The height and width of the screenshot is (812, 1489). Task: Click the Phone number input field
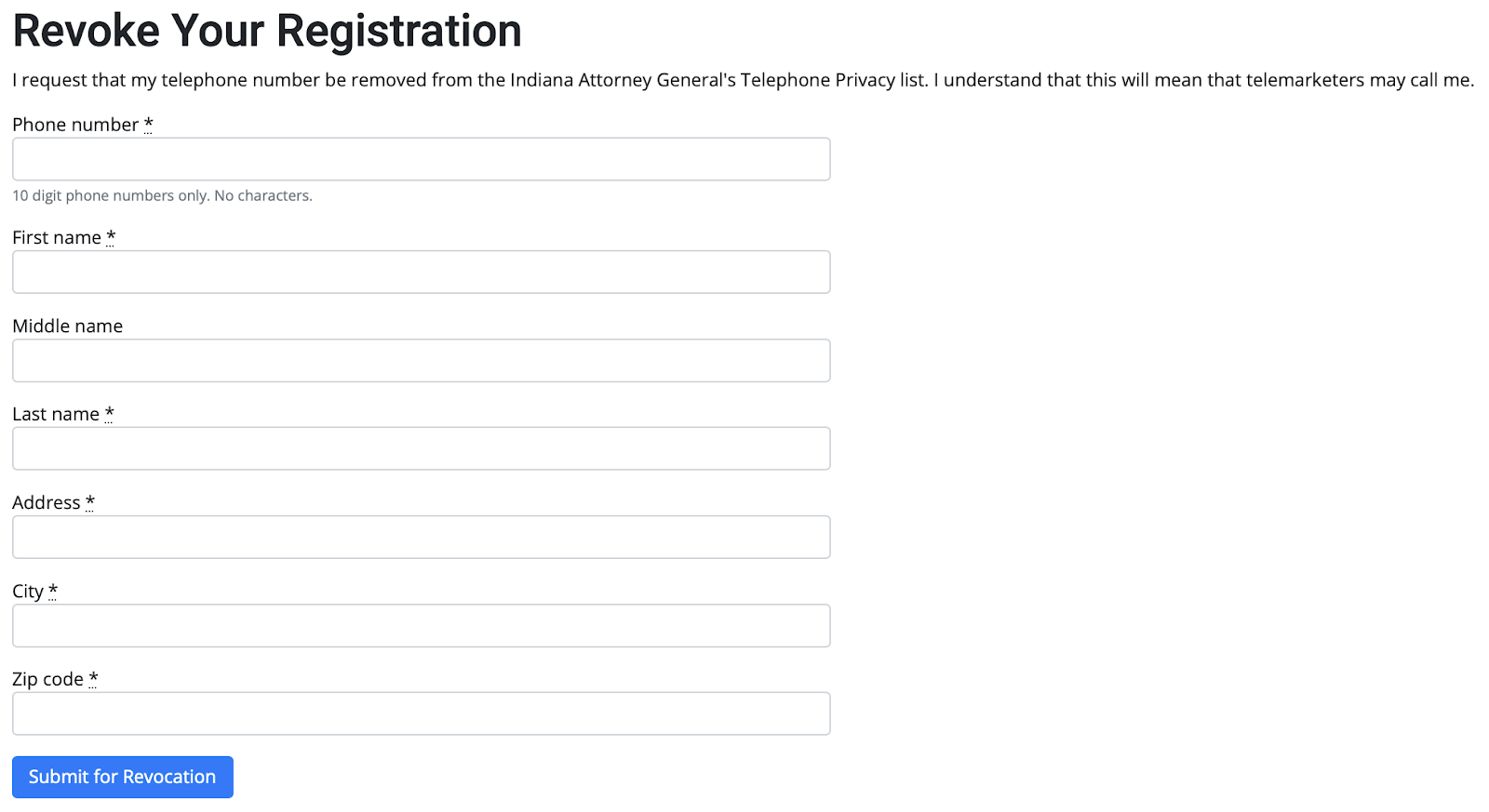pyautogui.click(x=421, y=159)
